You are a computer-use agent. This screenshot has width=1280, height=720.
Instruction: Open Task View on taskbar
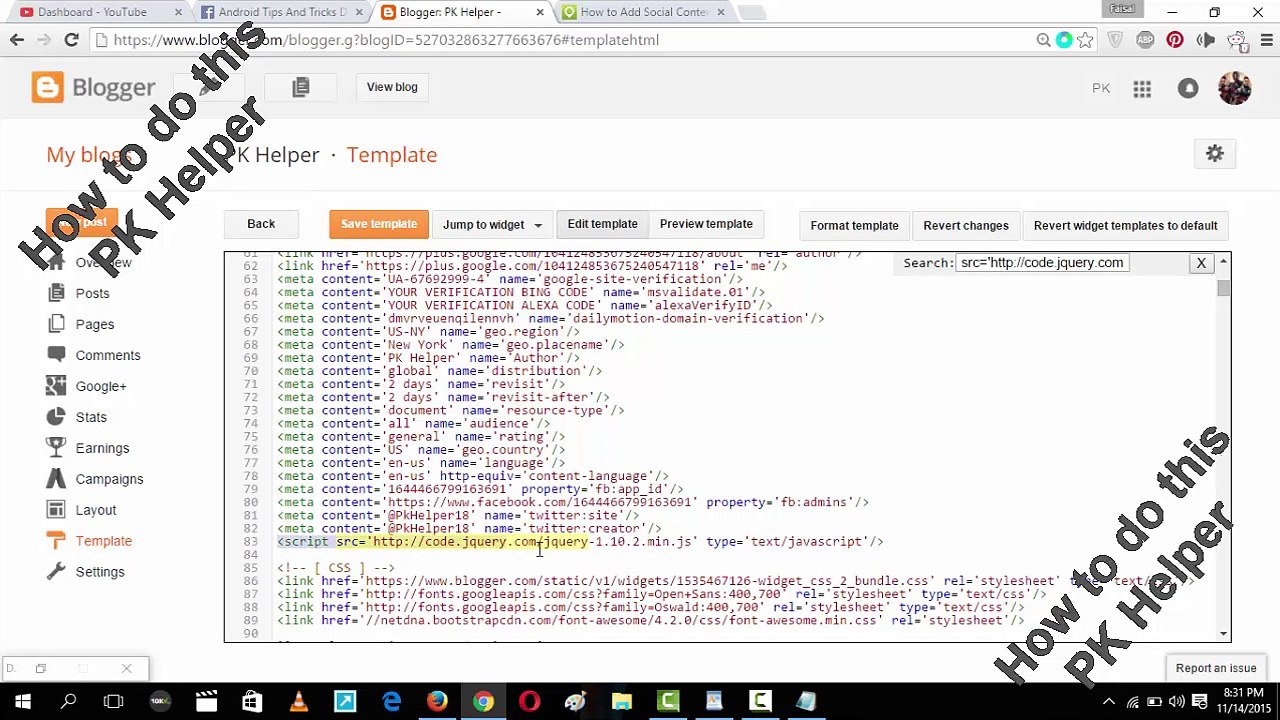pyautogui.click(x=113, y=702)
